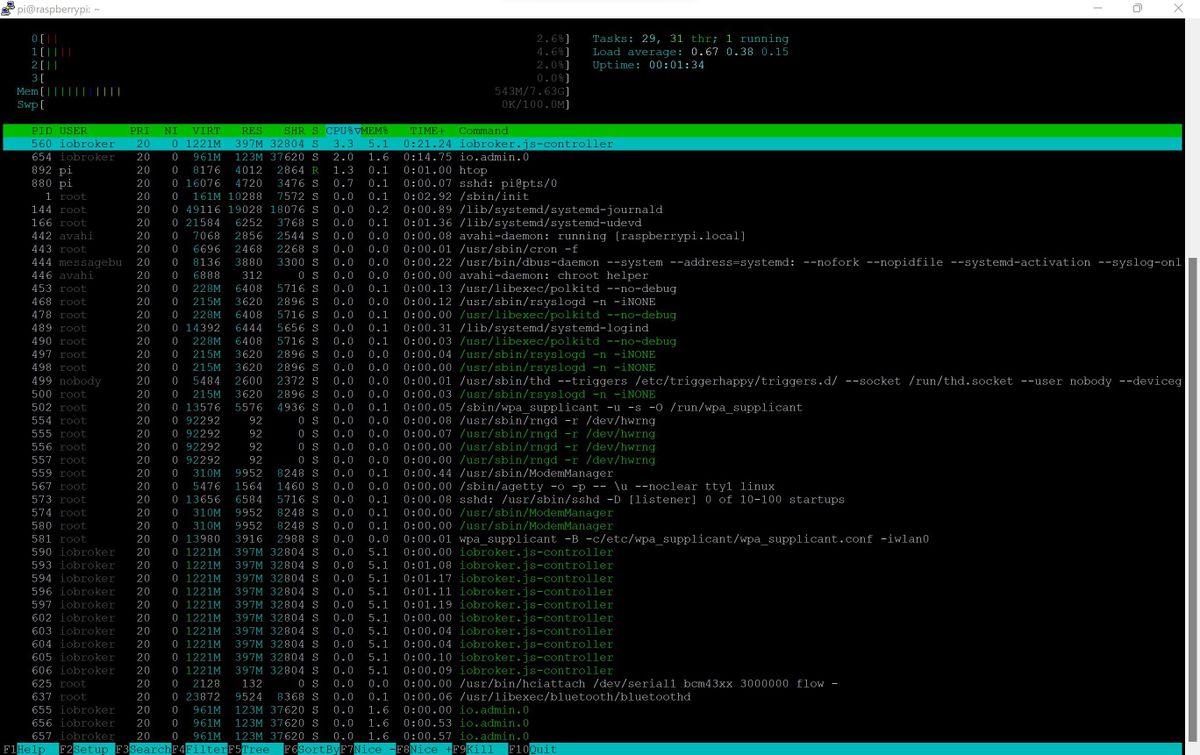Select hciattach /dev/serial1 row
Screen dimensions: 1200x755
(x=594, y=684)
